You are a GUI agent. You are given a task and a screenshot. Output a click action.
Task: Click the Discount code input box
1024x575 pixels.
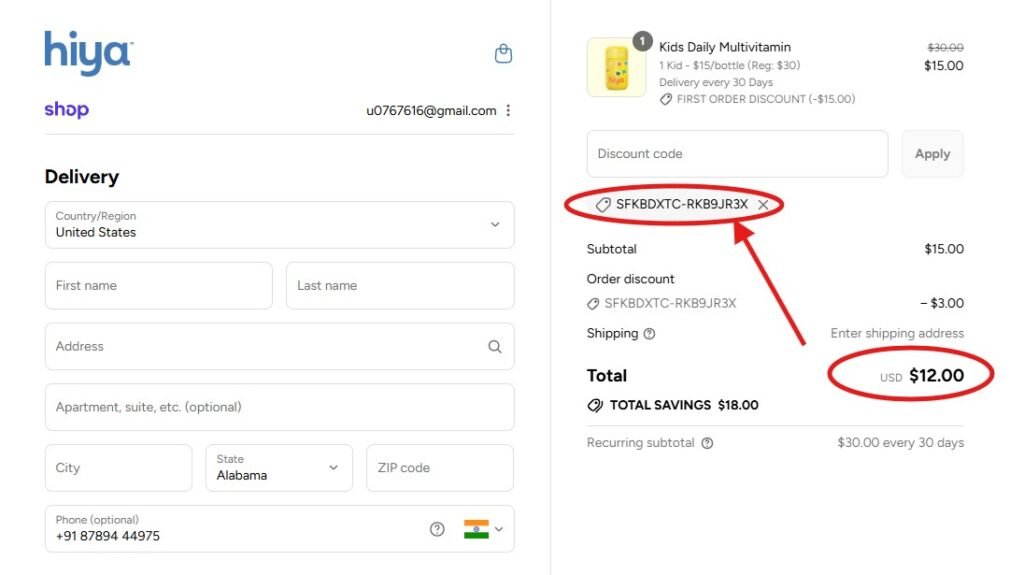pos(737,154)
